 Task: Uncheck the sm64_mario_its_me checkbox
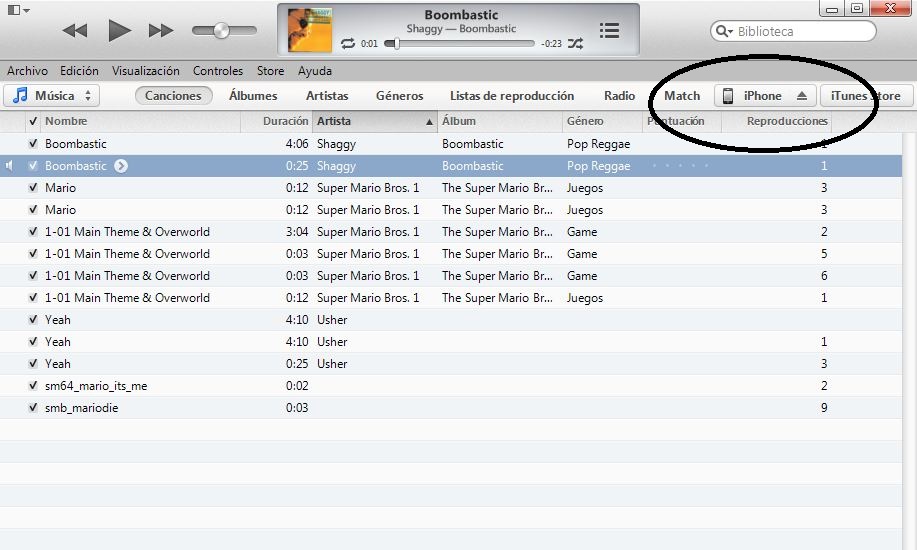pos(33,386)
